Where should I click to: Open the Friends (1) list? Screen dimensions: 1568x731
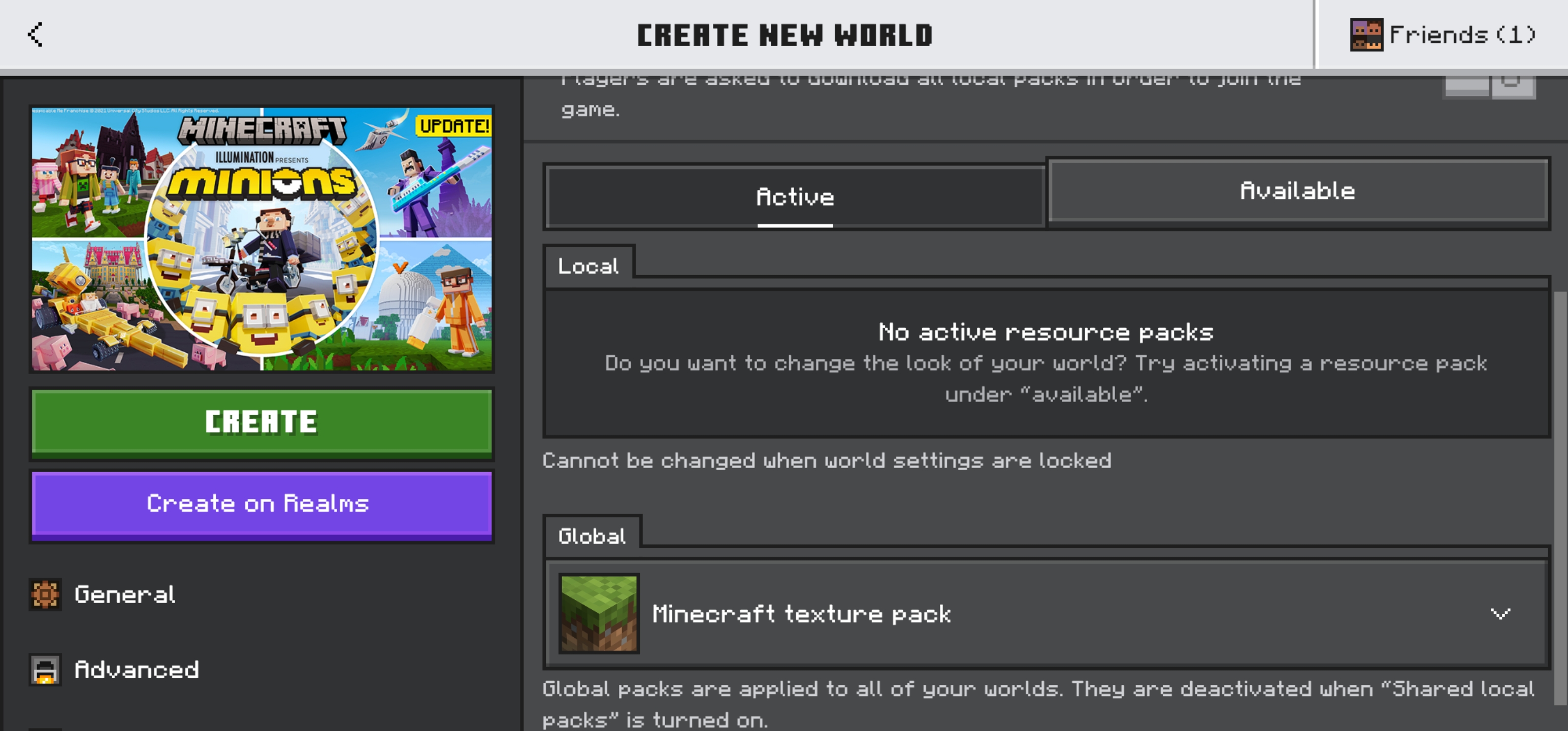[x=1461, y=35]
